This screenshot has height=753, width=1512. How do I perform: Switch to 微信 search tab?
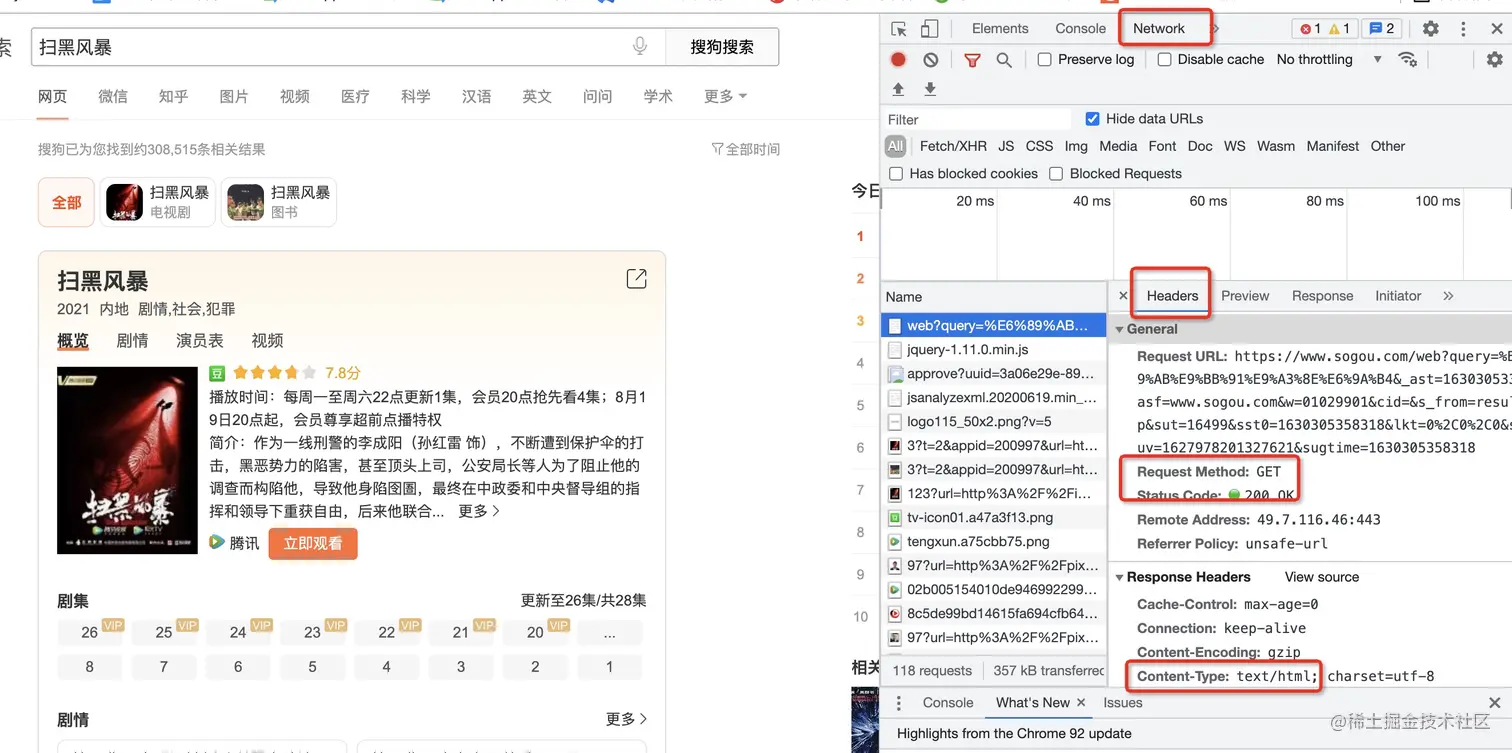coord(113,97)
